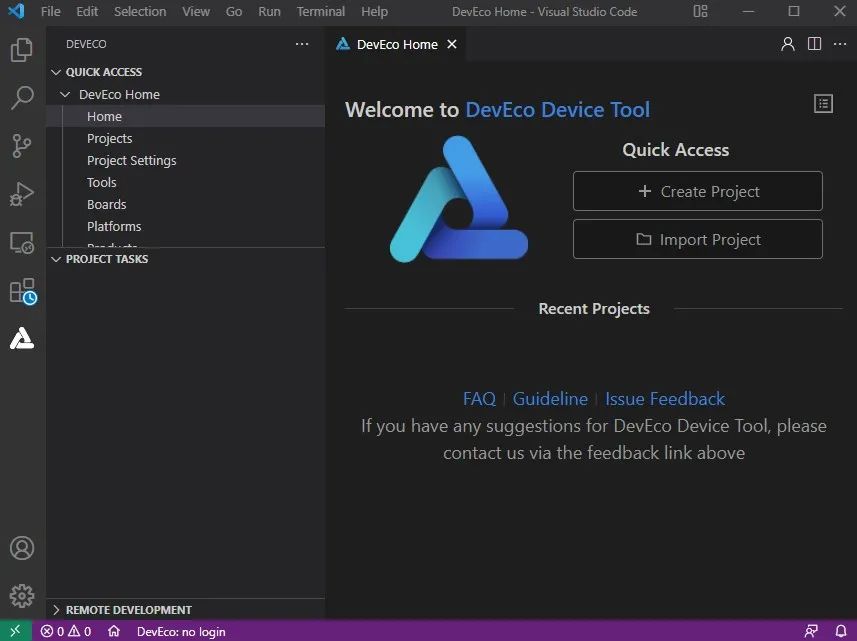This screenshot has width=857, height=641.
Task: Select Home in the sidebar tree
Action: (x=185, y=116)
